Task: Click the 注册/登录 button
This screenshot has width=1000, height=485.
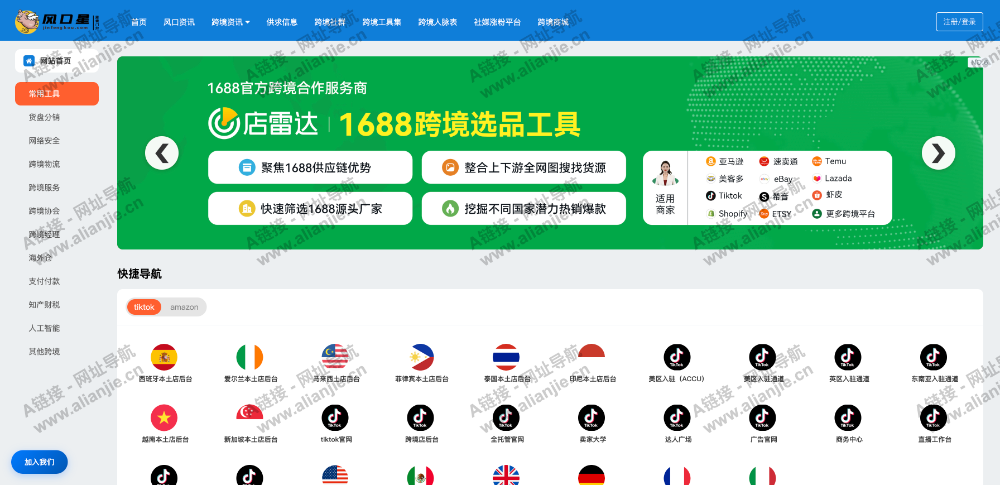Action: 959,21
